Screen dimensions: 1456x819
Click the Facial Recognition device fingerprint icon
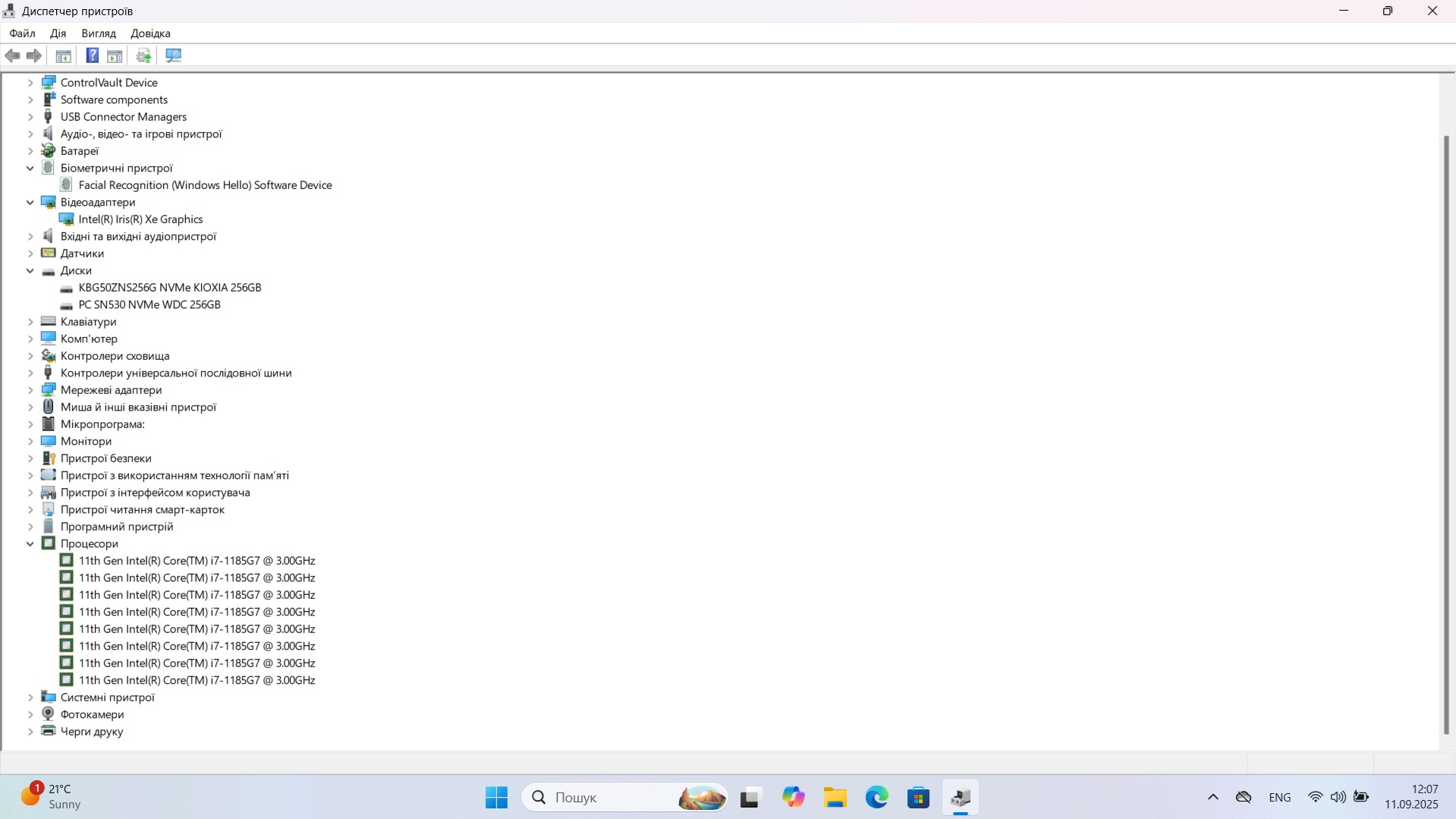(x=67, y=185)
